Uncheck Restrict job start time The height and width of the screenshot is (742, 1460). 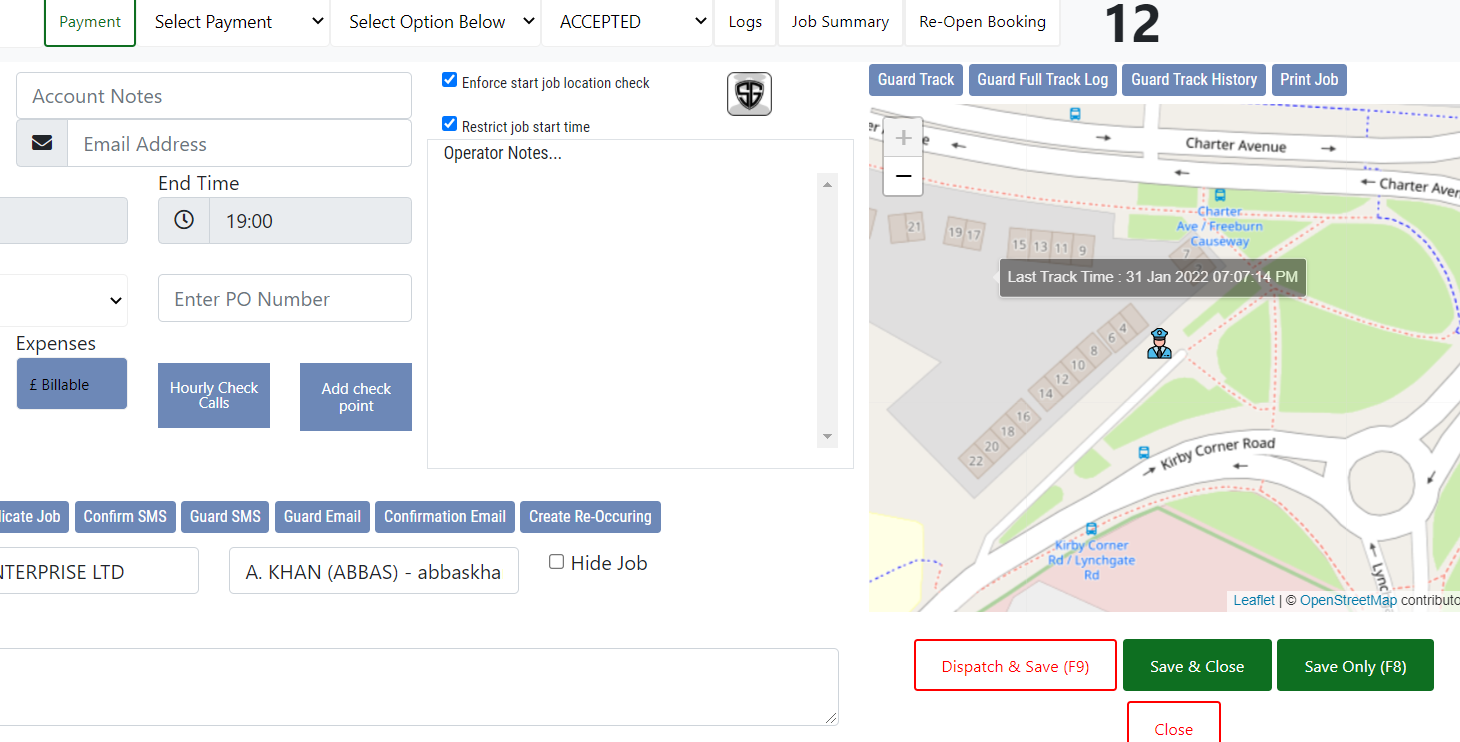pos(450,124)
